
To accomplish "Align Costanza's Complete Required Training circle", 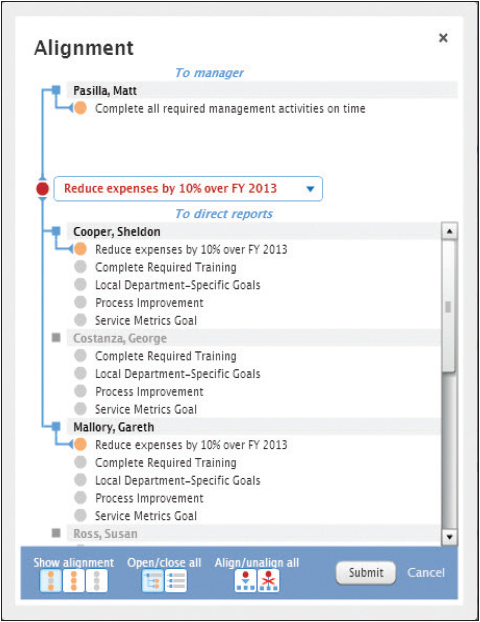I will pyautogui.click(x=80, y=355).
